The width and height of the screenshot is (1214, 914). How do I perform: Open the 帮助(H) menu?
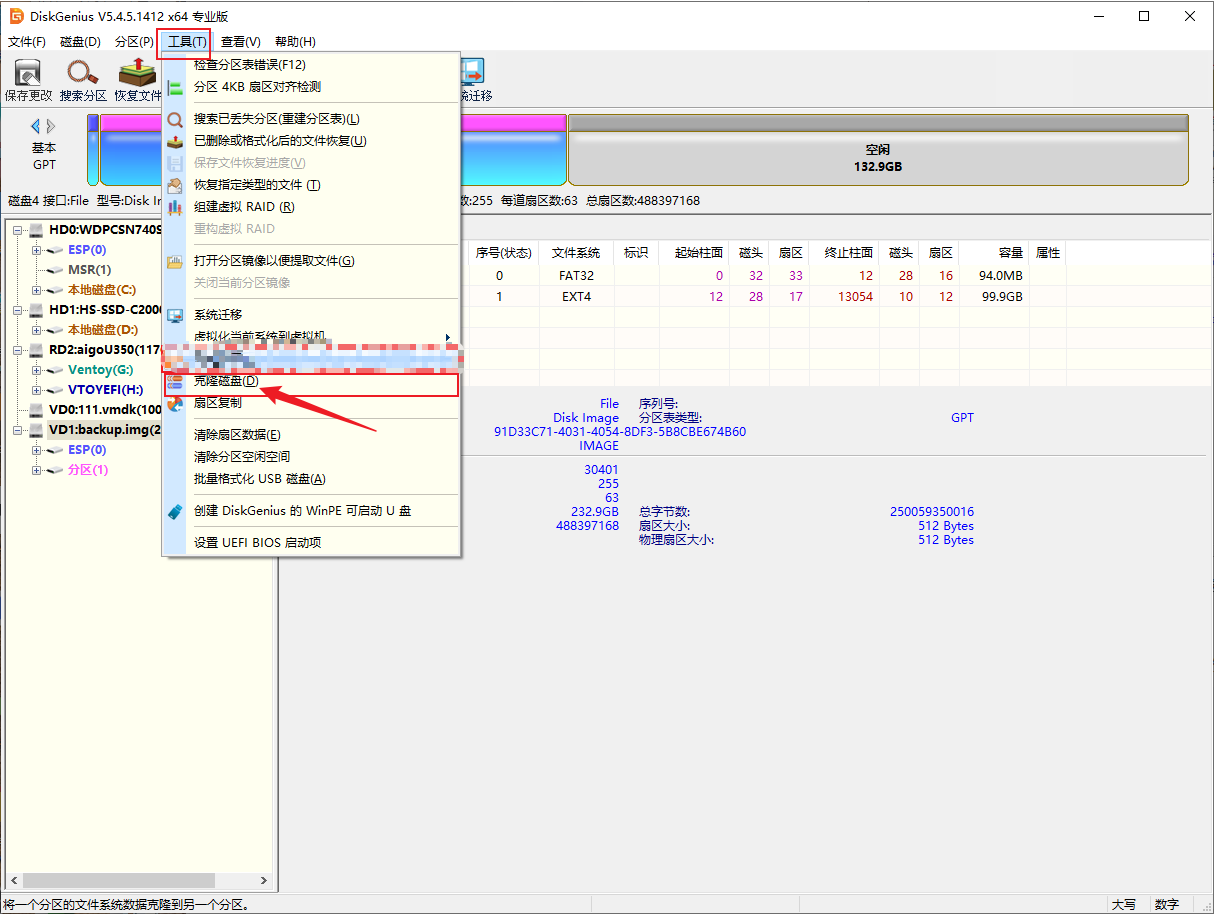coord(295,42)
